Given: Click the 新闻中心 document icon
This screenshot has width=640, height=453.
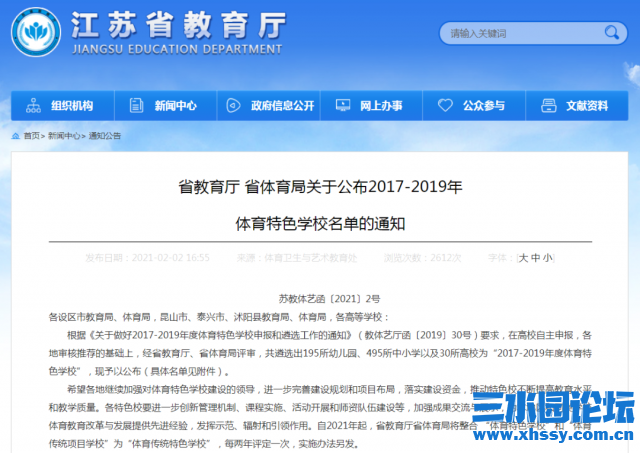Looking at the screenshot, I should 136,105.
